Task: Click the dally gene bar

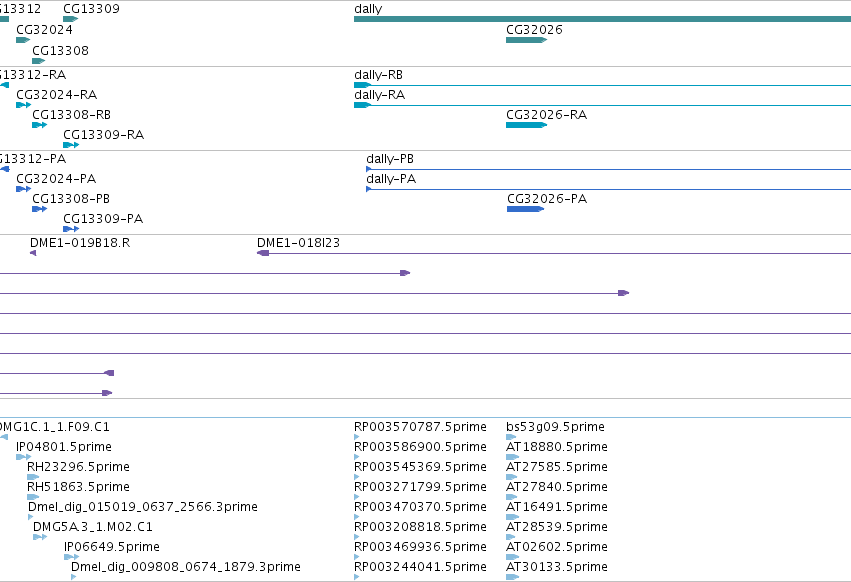Action: click(602, 19)
